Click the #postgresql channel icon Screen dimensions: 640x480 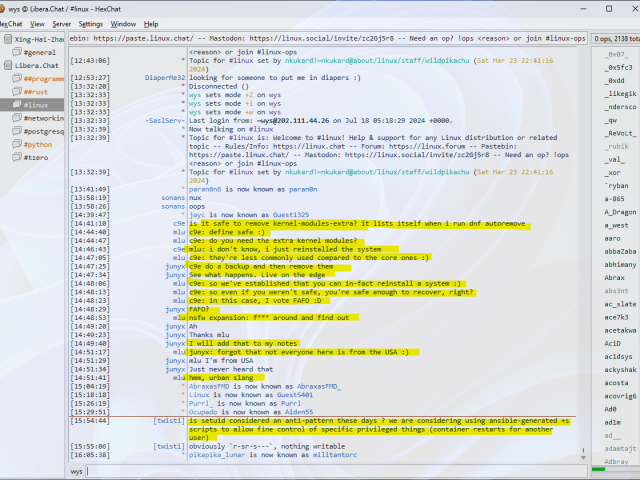tap(16, 130)
